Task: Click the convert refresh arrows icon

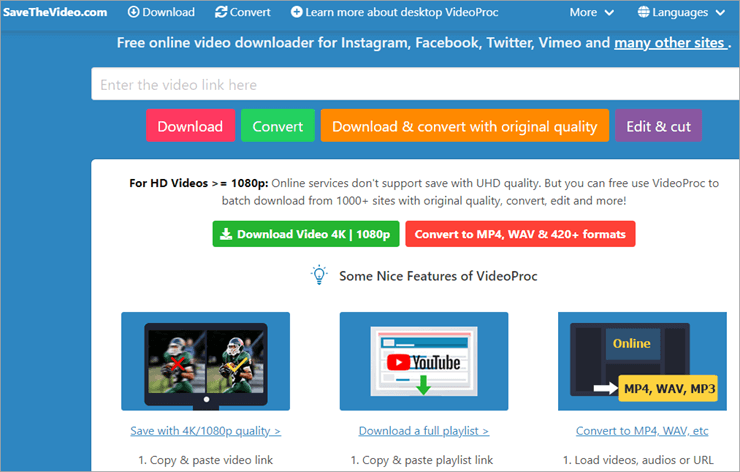Action: point(221,12)
